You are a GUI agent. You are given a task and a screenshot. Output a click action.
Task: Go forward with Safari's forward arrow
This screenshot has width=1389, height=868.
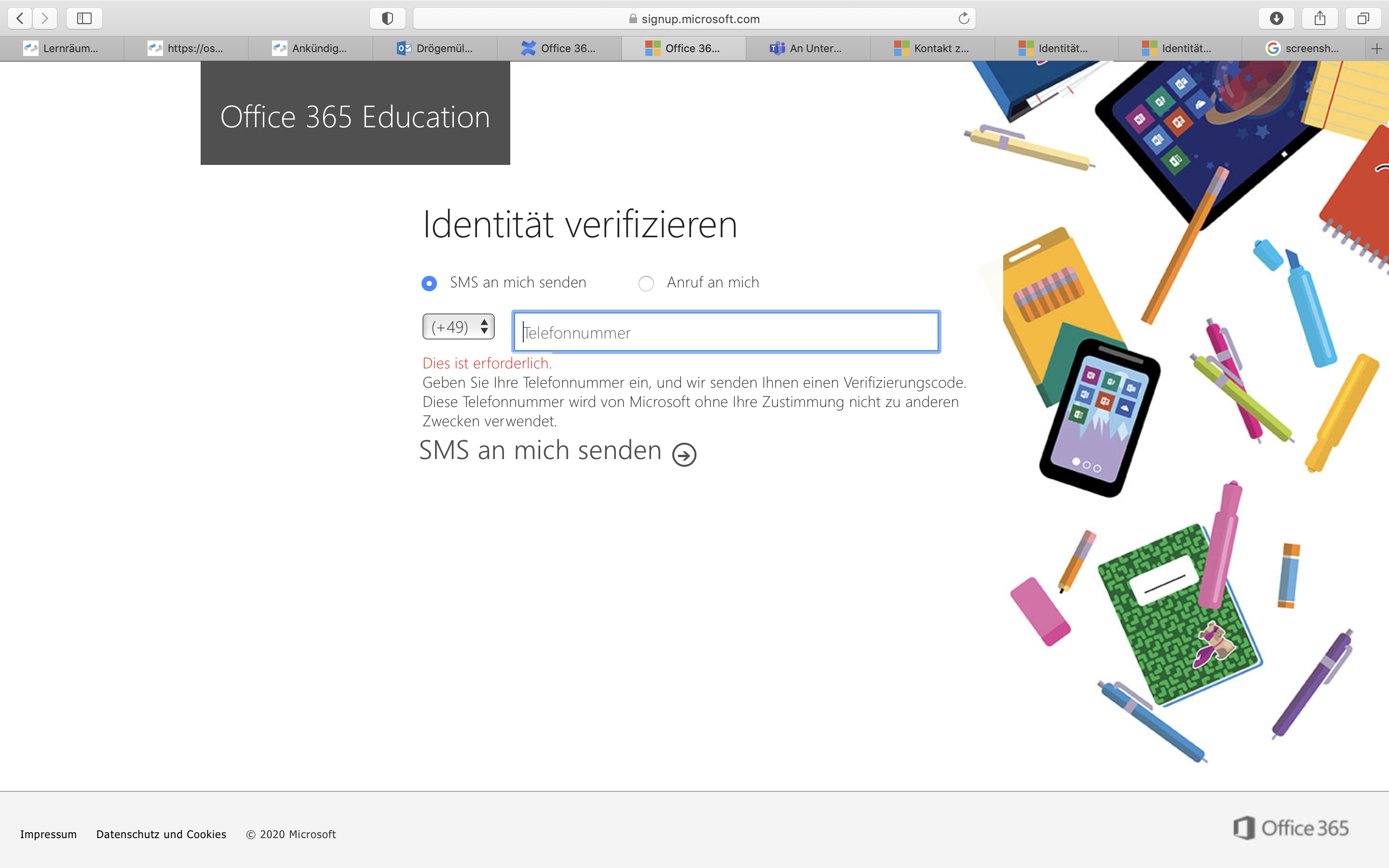point(45,18)
